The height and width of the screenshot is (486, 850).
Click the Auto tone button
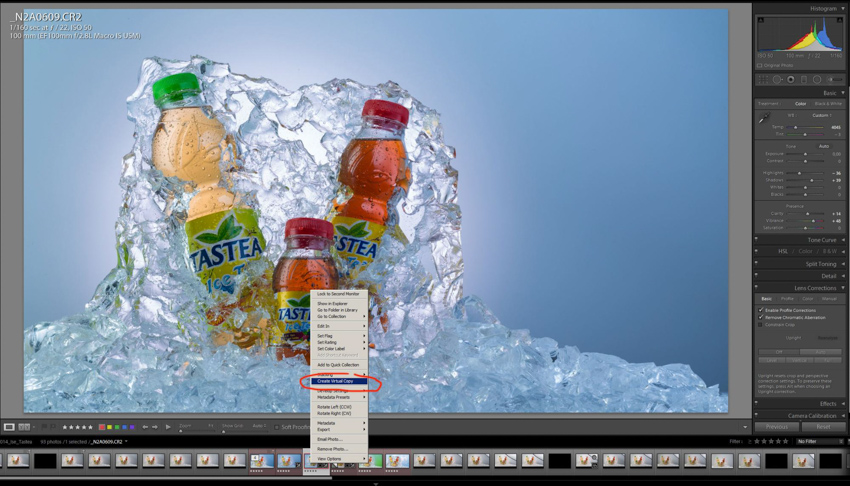tap(824, 146)
